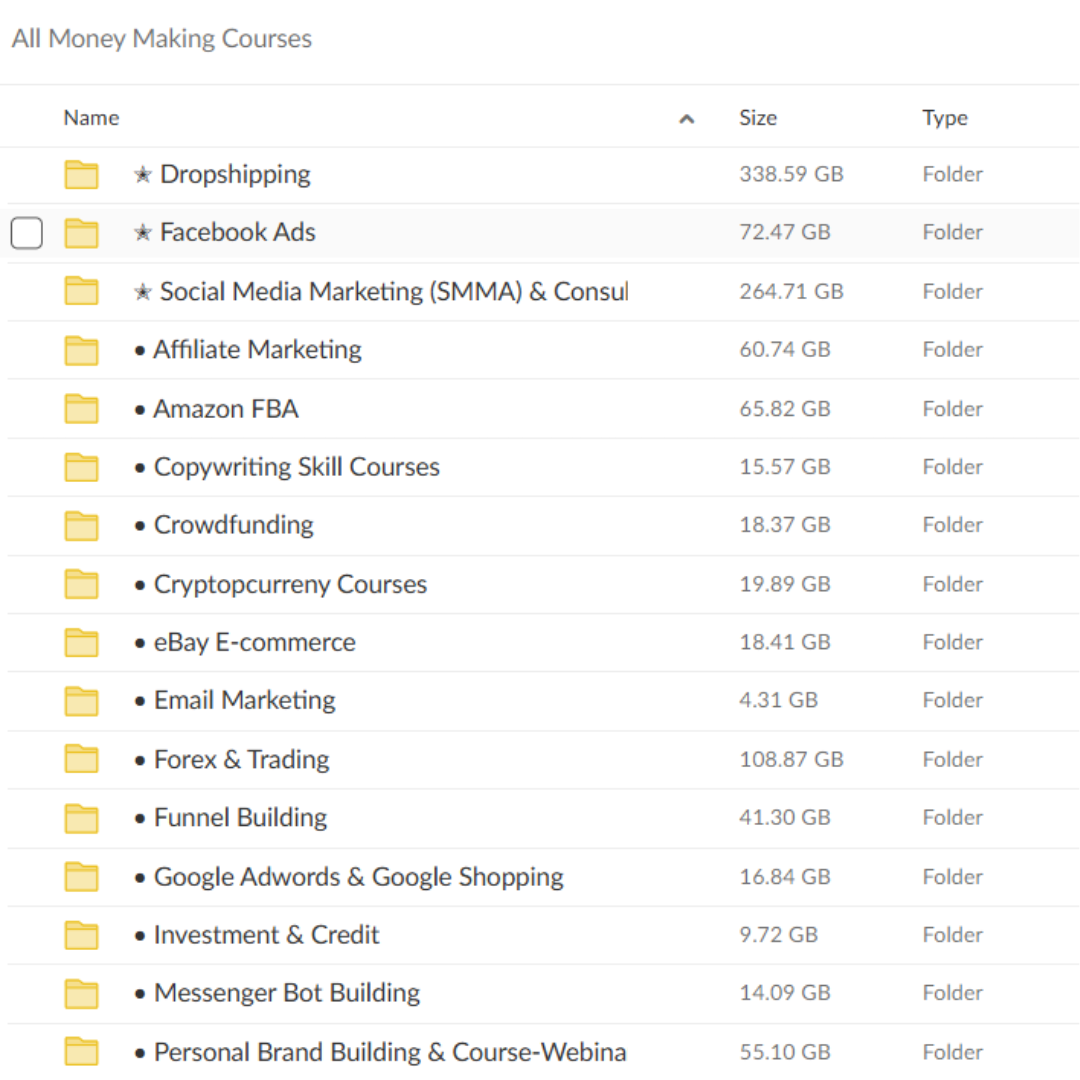Click the Crowdfunding folder icon

[81, 524]
